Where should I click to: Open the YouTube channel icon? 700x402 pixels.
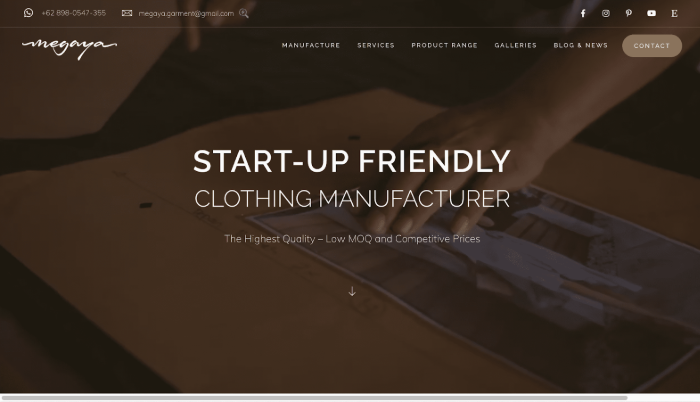pos(651,13)
